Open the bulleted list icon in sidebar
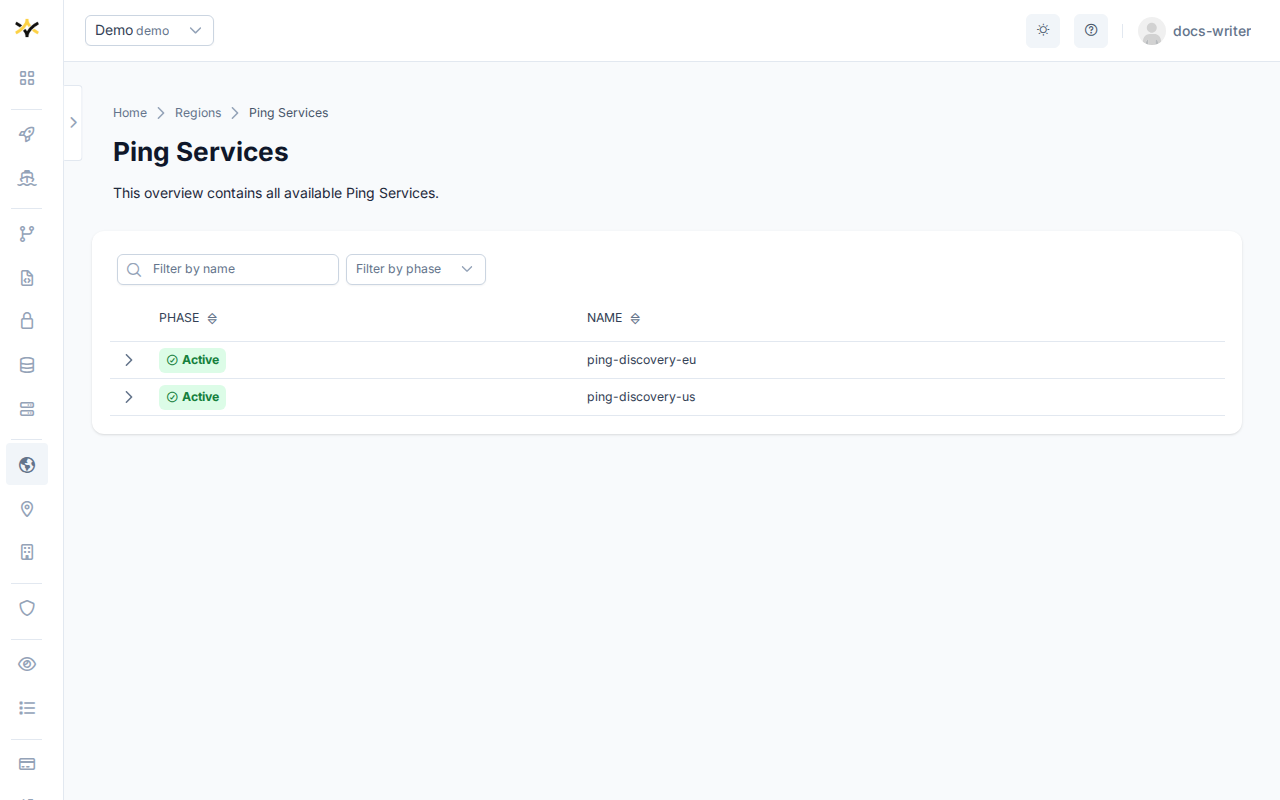The image size is (1280, 800). (27, 708)
